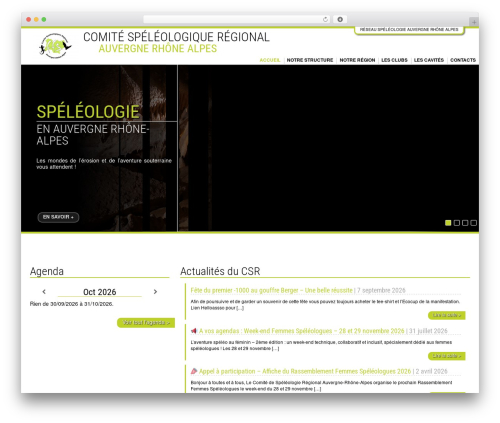Click Réseau Spéléologie Auvergne Rhône Alpes tab
Screen dimensions: 500x423
tap(409, 30)
